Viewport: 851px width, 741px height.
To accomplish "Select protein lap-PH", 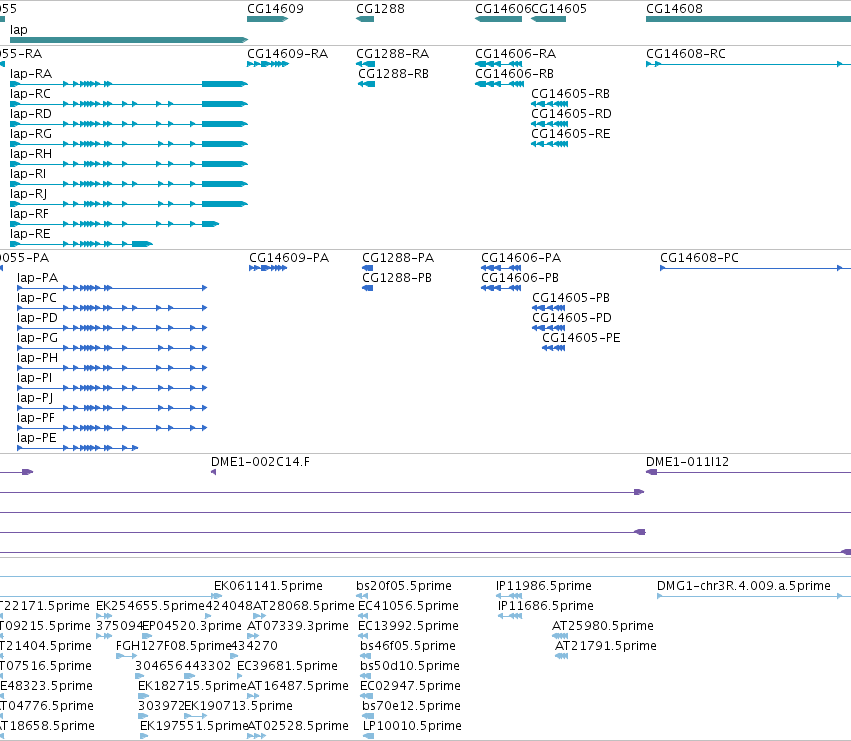I will (112, 368).
